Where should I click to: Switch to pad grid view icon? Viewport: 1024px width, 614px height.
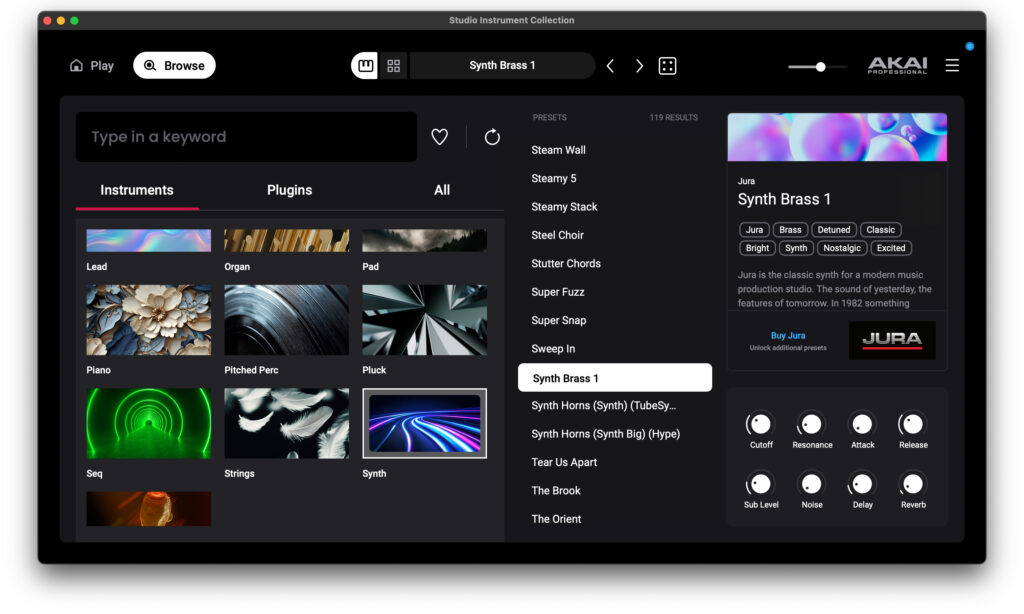tap(393, 66)
